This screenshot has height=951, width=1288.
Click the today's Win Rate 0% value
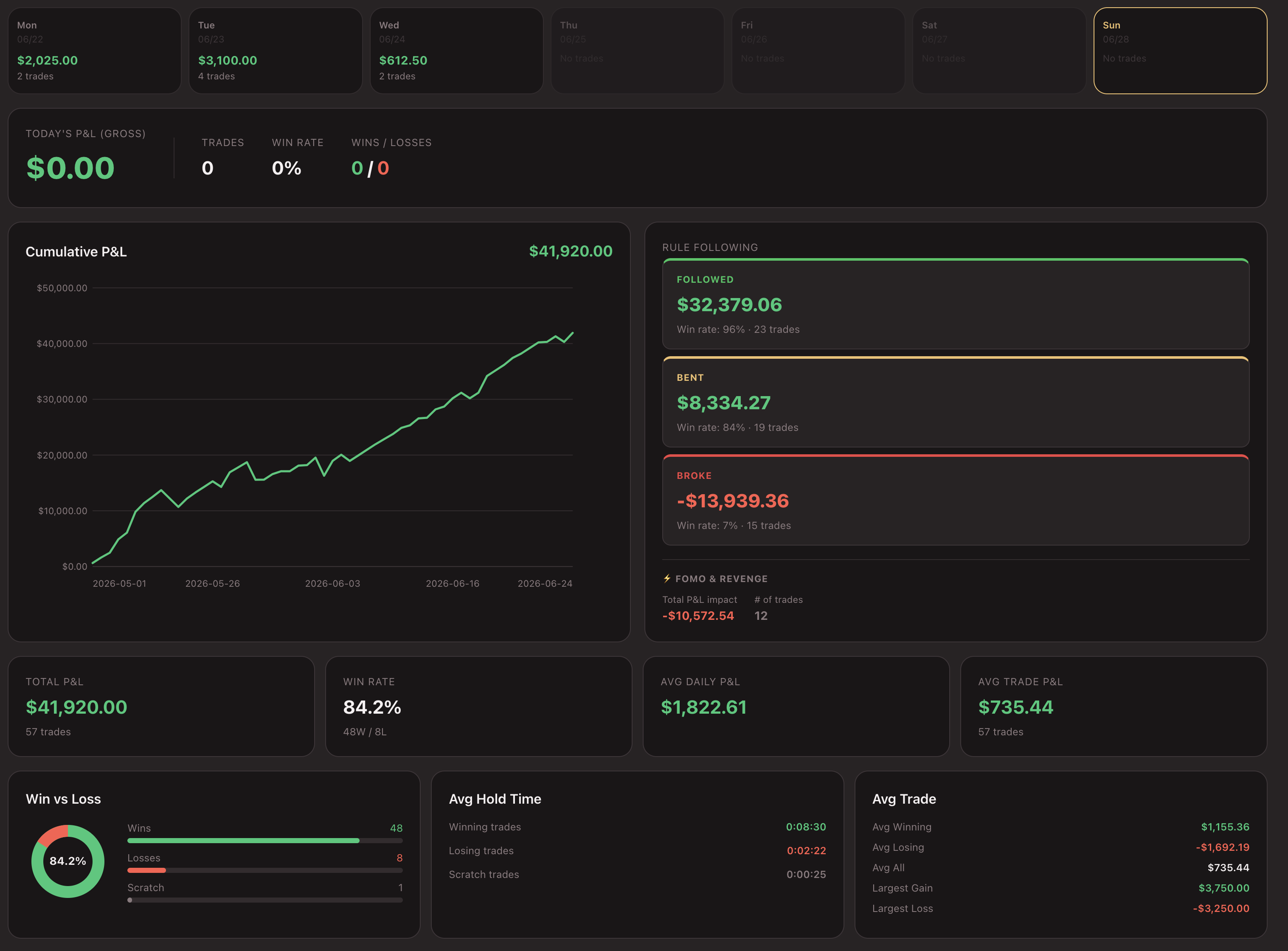(287, 168)
